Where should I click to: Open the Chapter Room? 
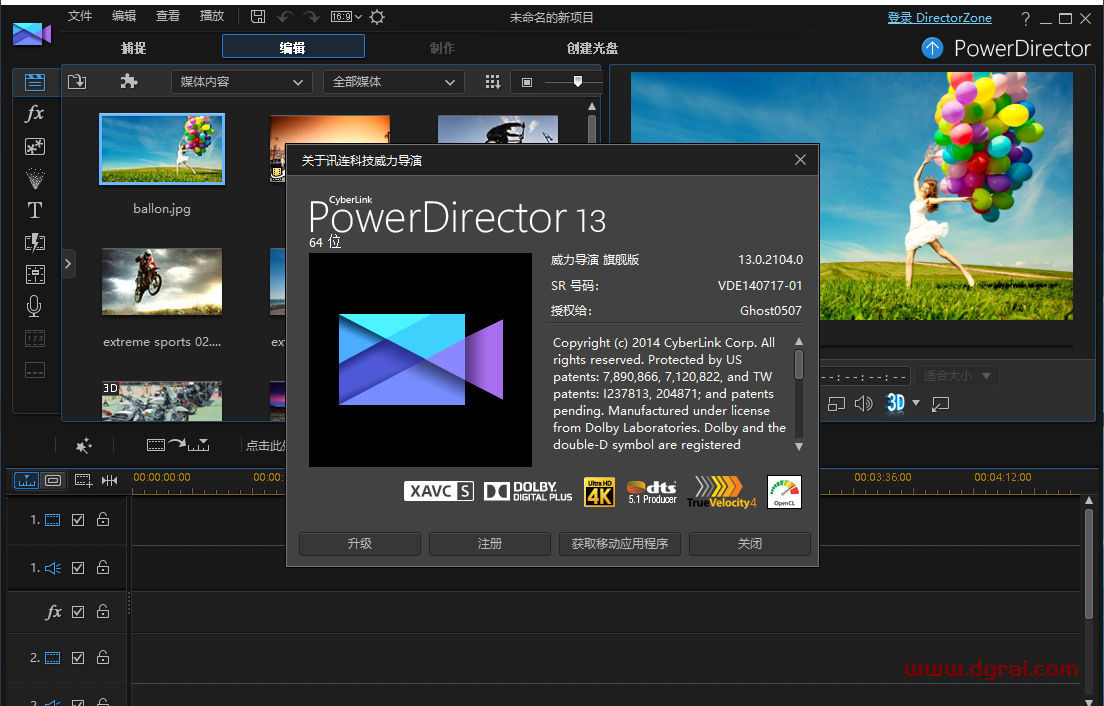(x=34, y=339)
